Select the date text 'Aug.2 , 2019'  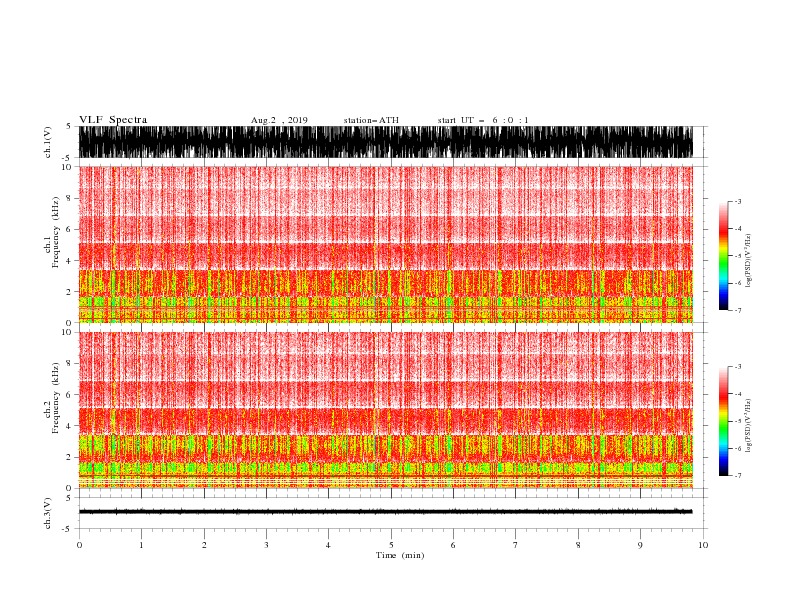coord(279,120)
